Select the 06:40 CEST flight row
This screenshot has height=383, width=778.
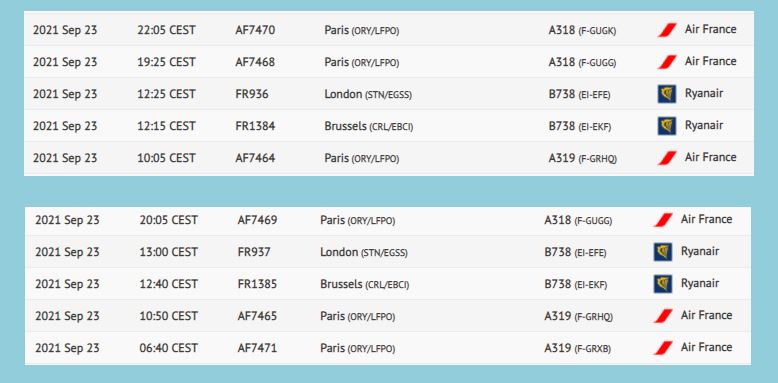(x=388, y=348)
